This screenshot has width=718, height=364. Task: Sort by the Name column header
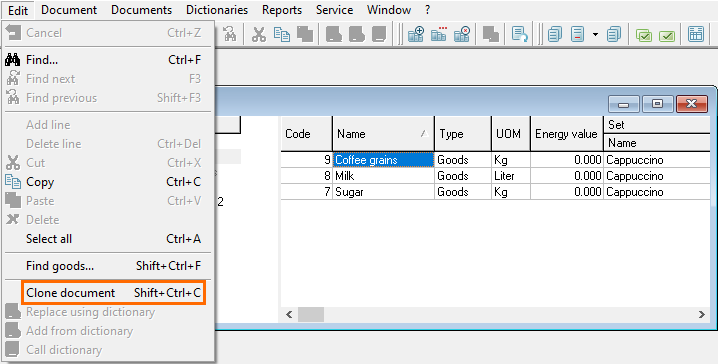click(383, 134)
